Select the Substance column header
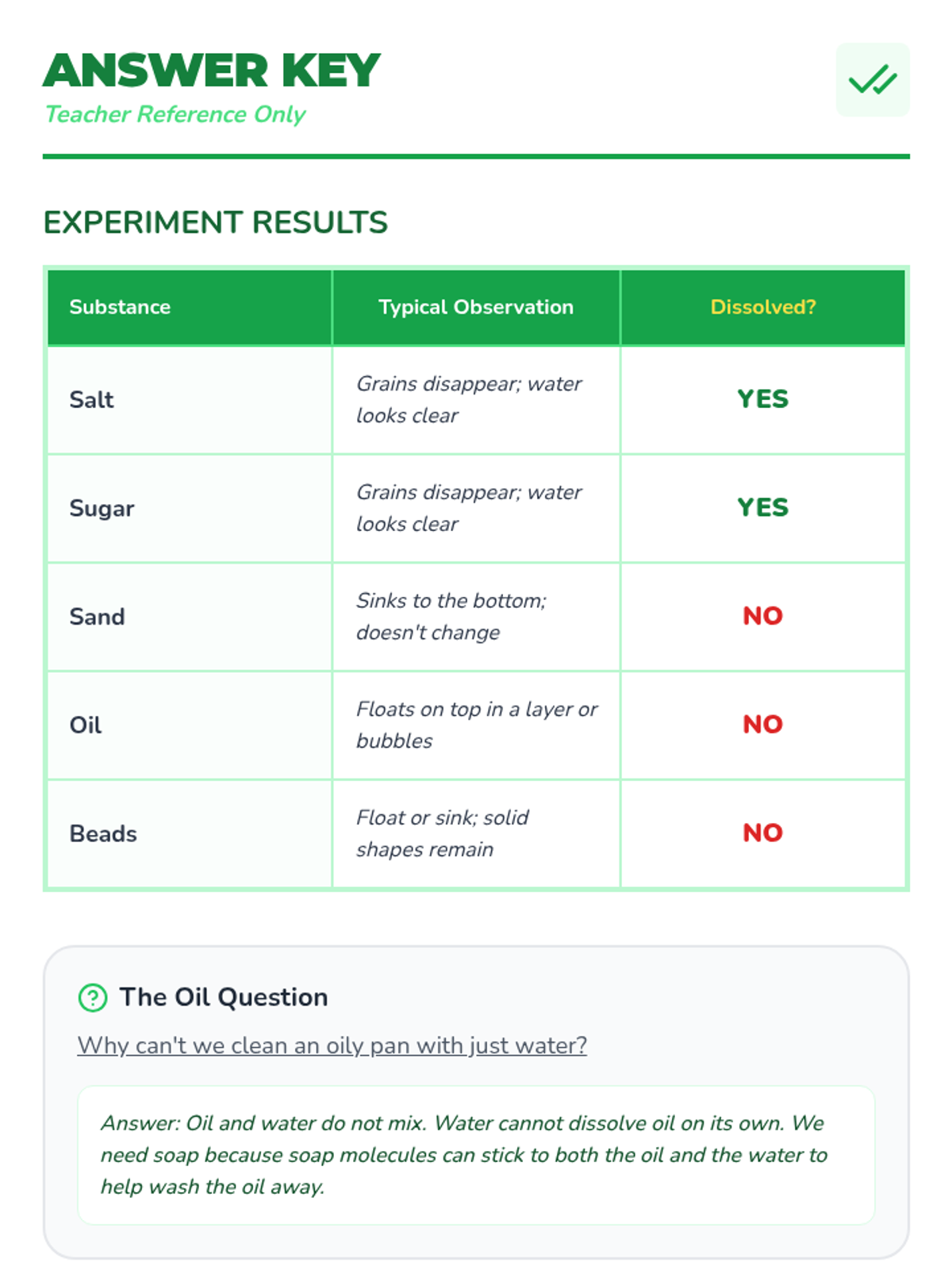 [189, 307]
